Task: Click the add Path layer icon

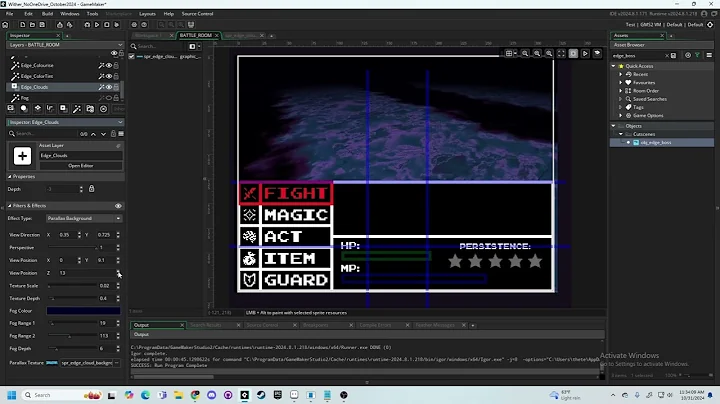Action: coord(50,108)
